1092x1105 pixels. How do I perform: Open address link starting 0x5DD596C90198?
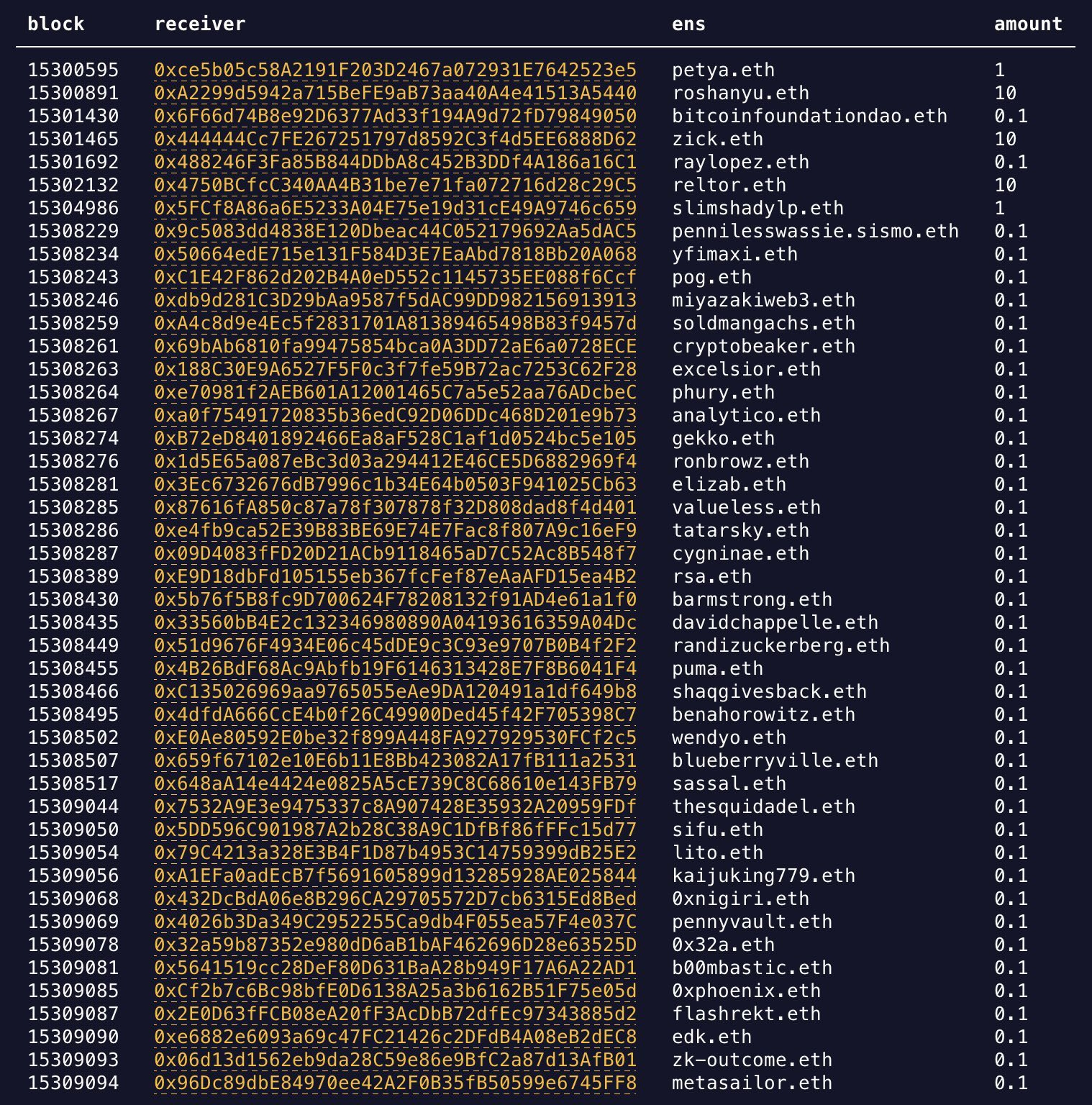point(396,829)
